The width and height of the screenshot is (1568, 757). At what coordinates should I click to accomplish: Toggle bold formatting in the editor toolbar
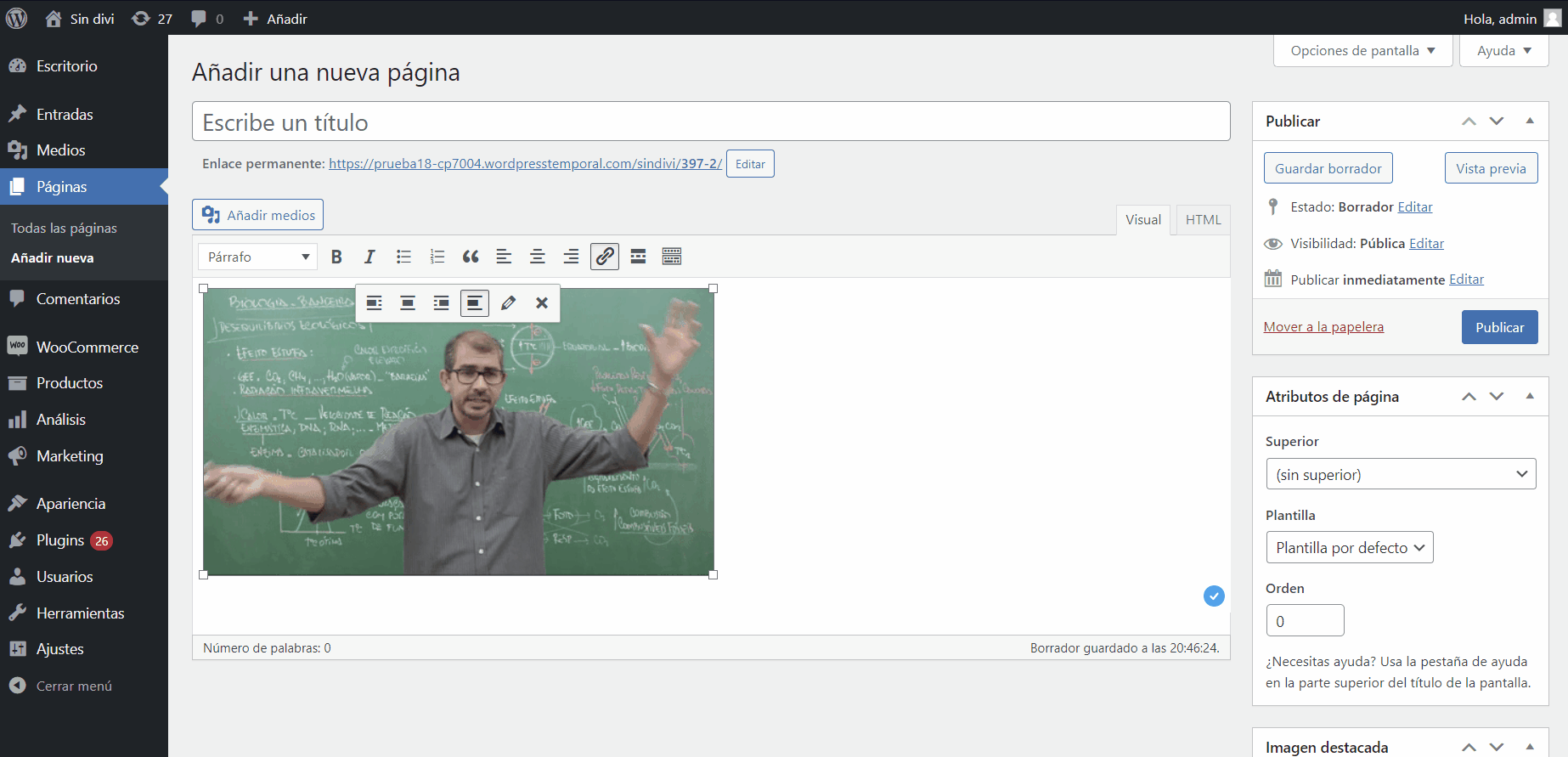336,257
